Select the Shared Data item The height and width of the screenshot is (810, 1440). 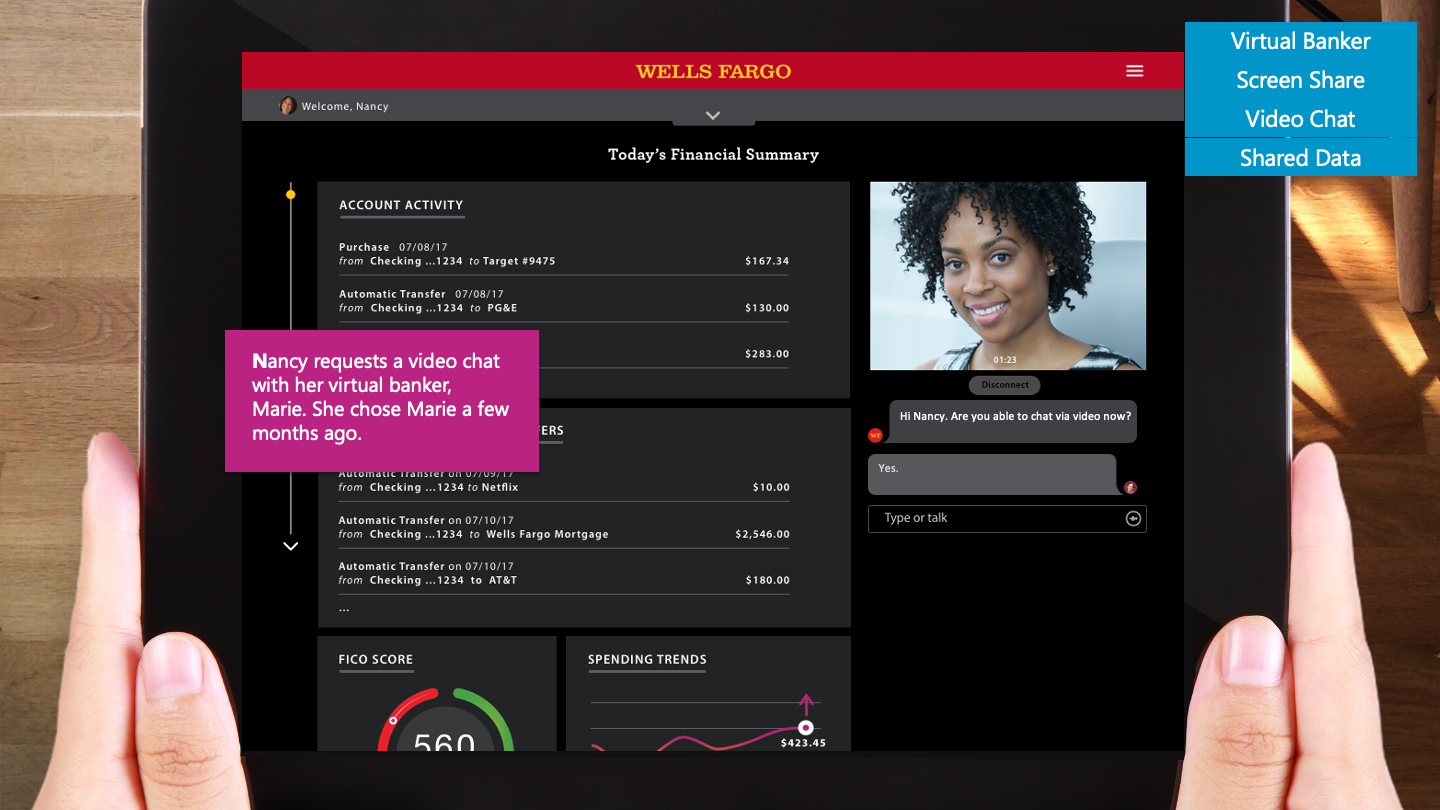[1300, 158]
